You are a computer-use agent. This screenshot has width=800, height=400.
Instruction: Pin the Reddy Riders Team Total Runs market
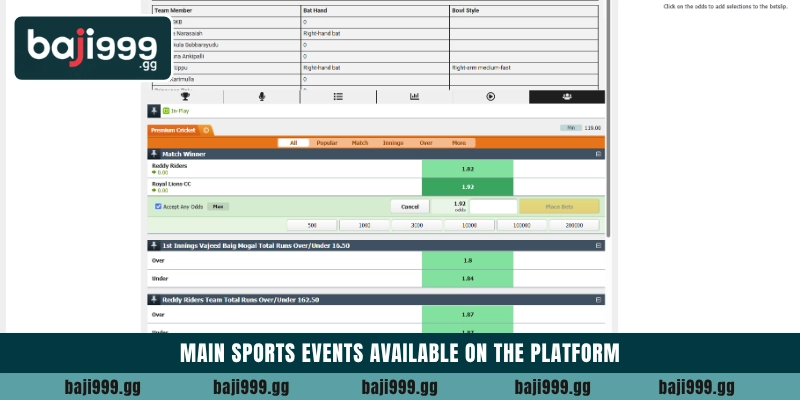154,299
